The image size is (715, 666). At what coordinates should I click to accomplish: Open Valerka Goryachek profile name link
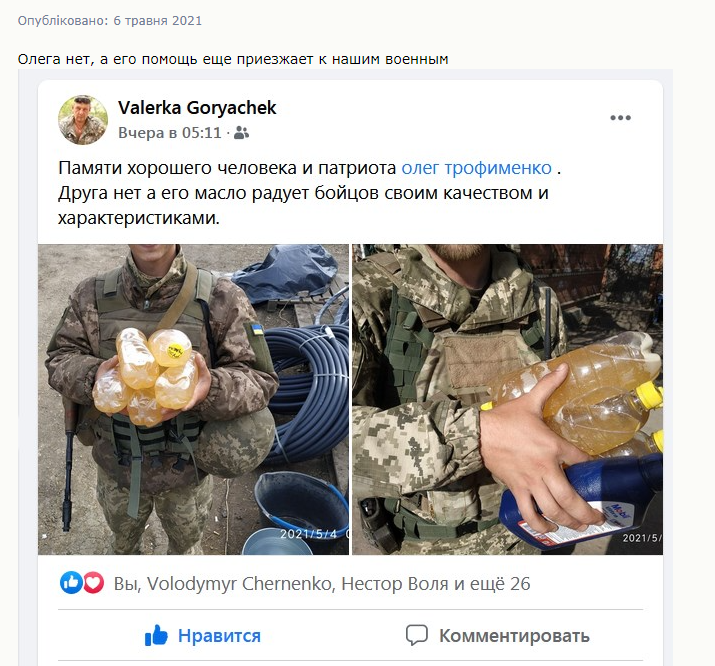(197, 108)
